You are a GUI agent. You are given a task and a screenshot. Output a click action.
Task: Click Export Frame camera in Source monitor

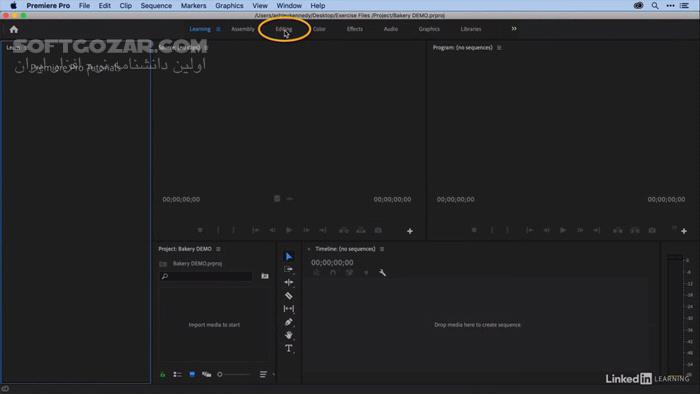[378, 230]
